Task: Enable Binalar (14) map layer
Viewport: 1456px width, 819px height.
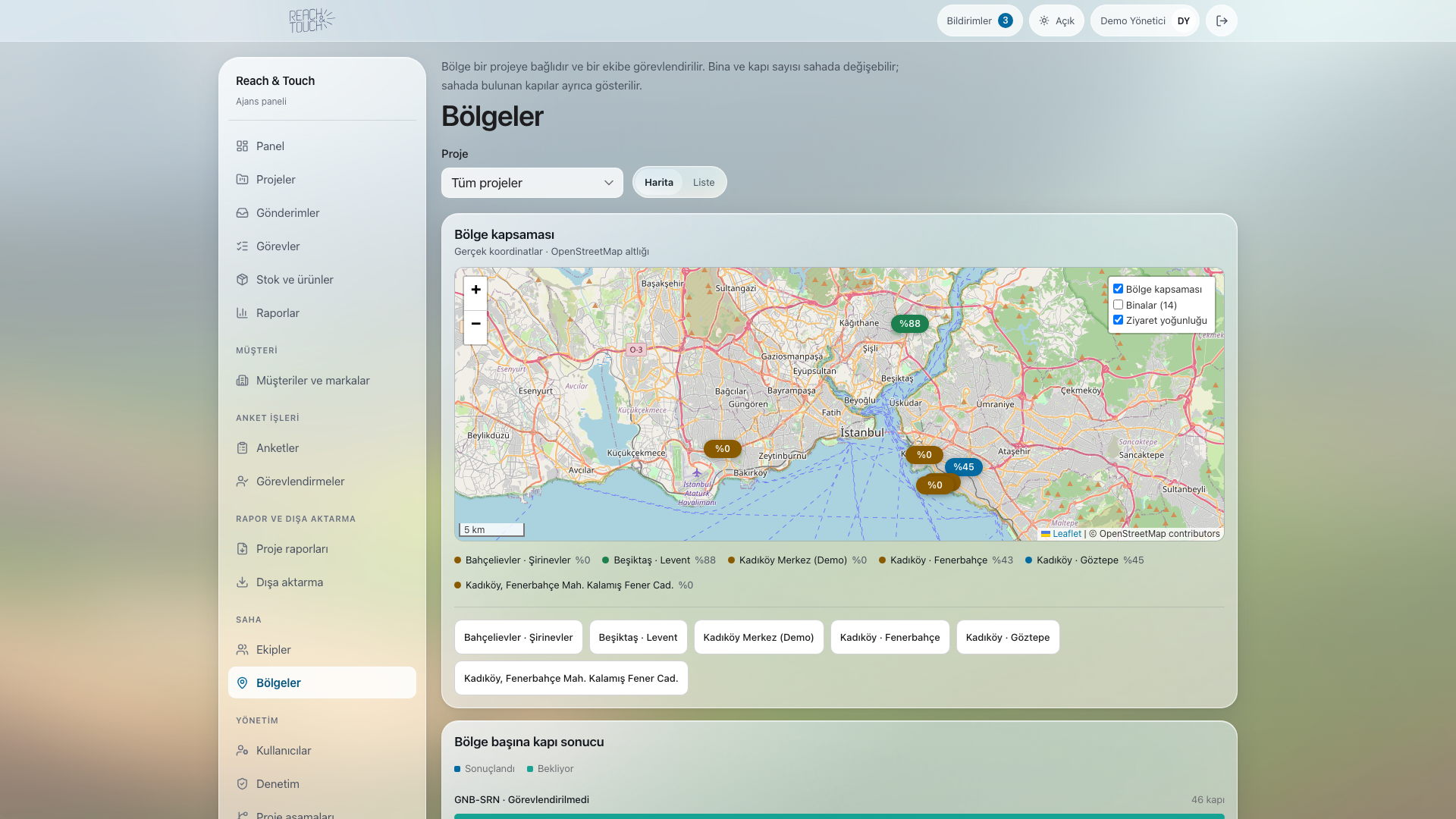Action: pos(1118,305)
